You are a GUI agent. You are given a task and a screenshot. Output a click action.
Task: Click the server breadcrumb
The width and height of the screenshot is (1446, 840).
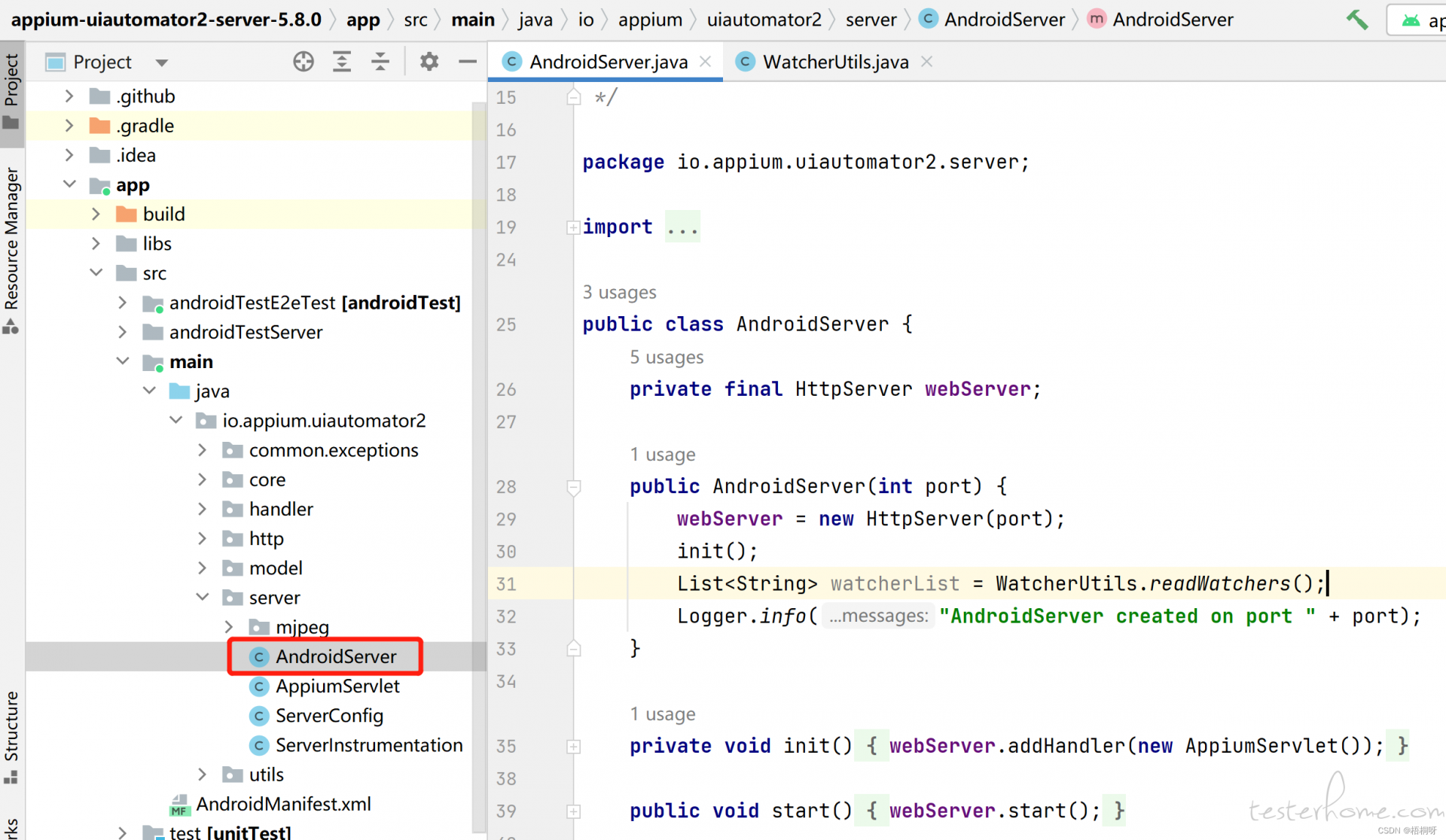point(871,20)
